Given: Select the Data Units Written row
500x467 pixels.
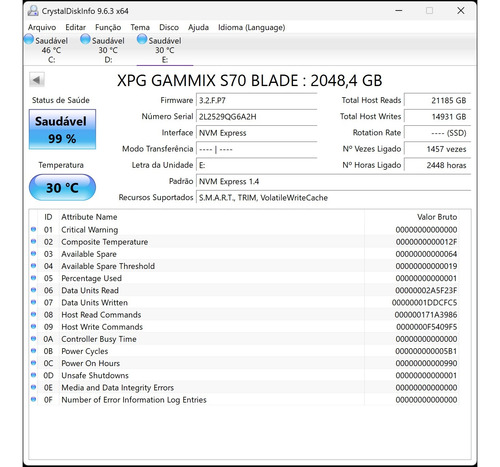Looking at the screenshot, I should [244, 303].
